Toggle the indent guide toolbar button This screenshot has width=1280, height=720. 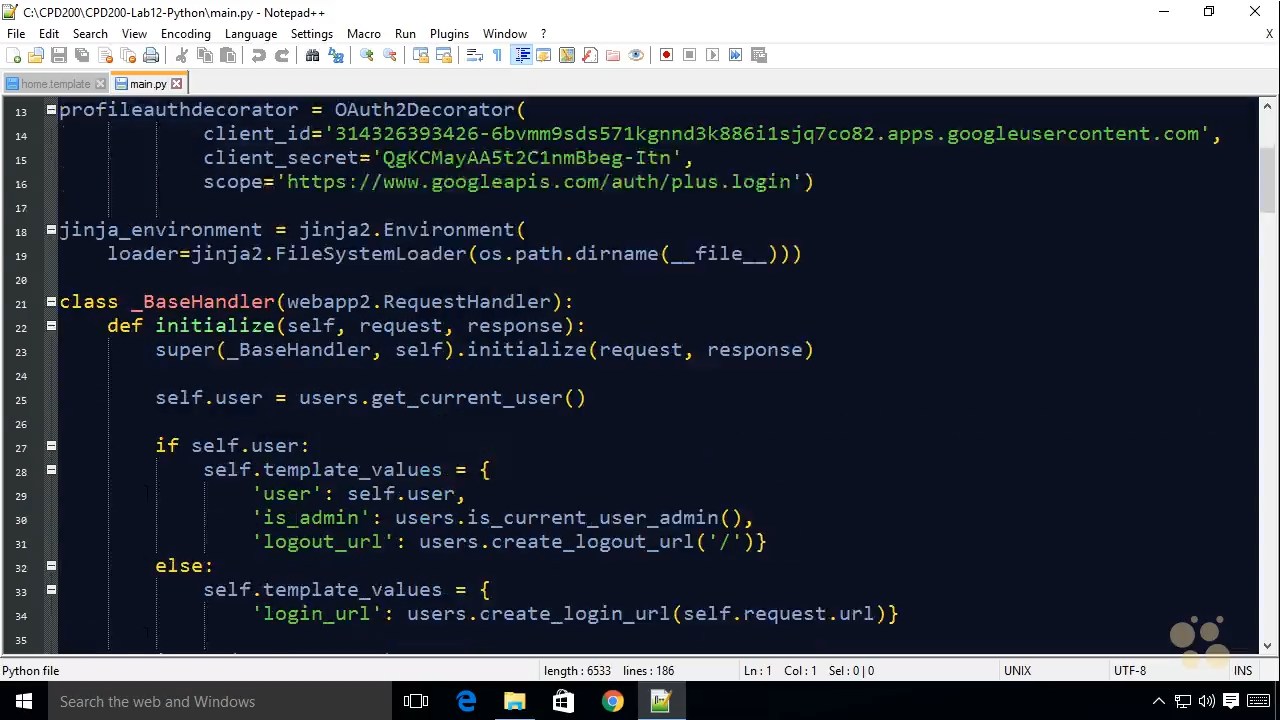pos(522,55)
